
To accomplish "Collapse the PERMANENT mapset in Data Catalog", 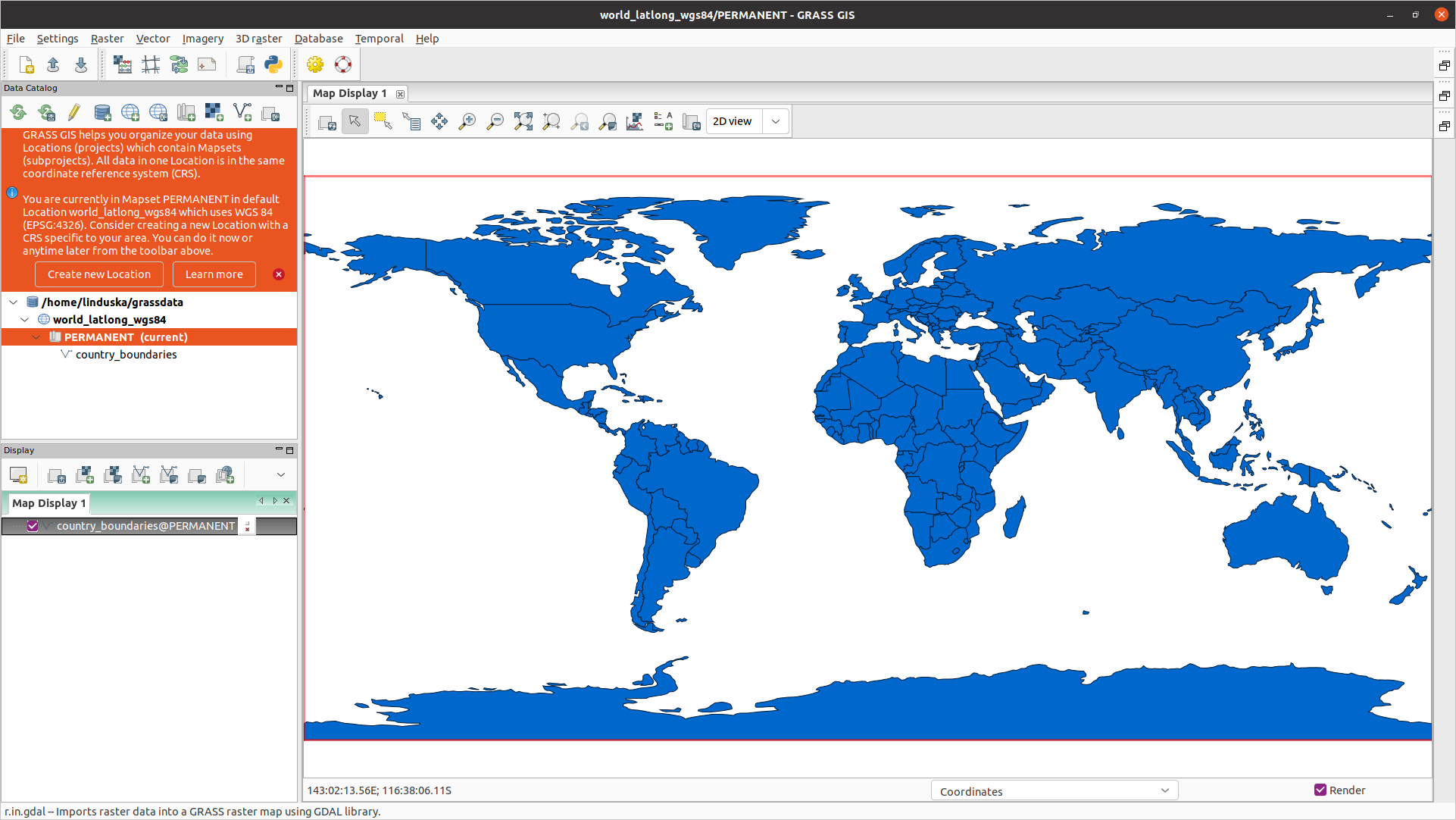I will [x=36, y=336].
